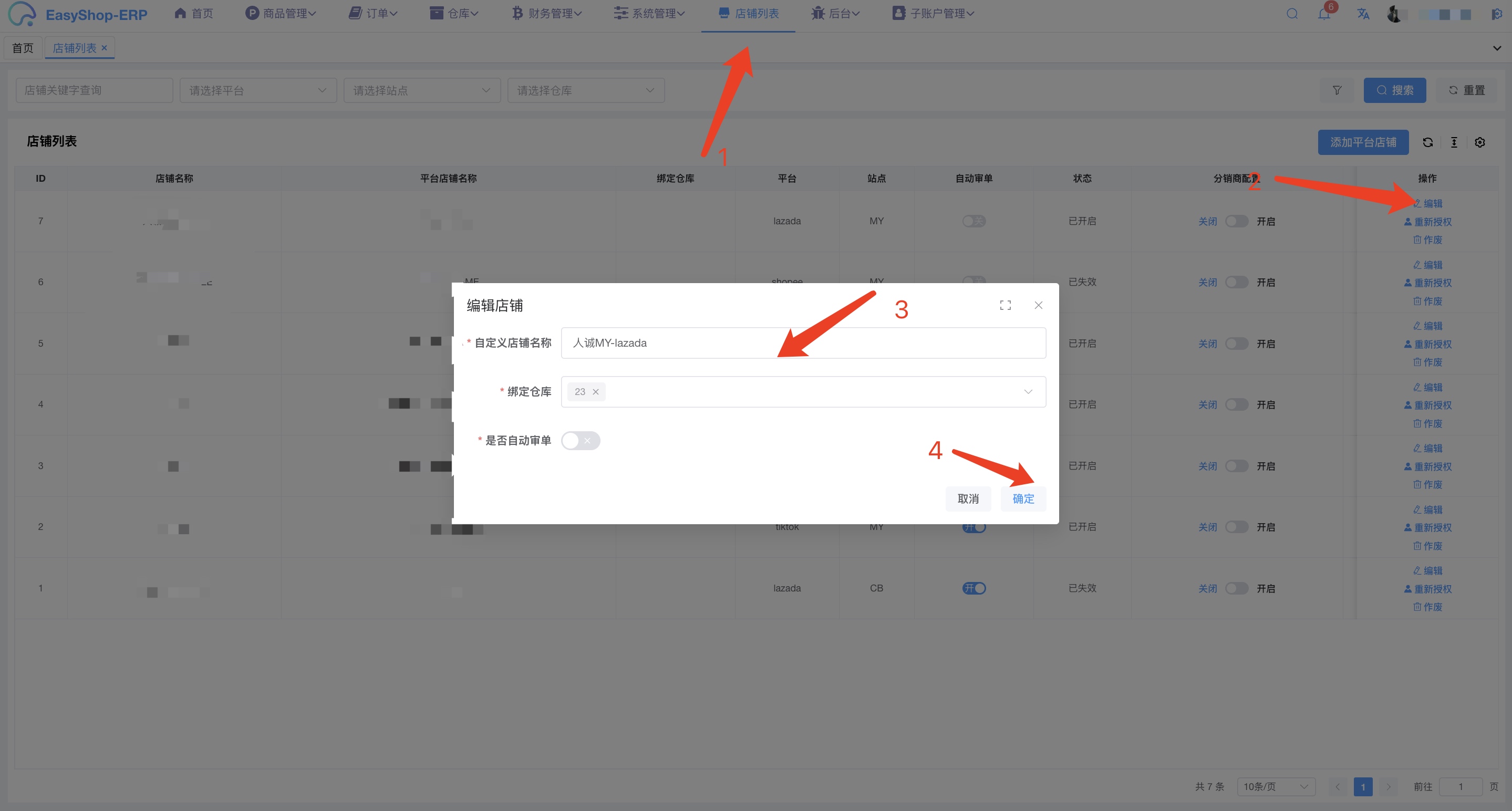The height and width of the screenshot is (811, 1512).
Task: Toggle auto review switch for store 1
Action: [x=974, y=588]
